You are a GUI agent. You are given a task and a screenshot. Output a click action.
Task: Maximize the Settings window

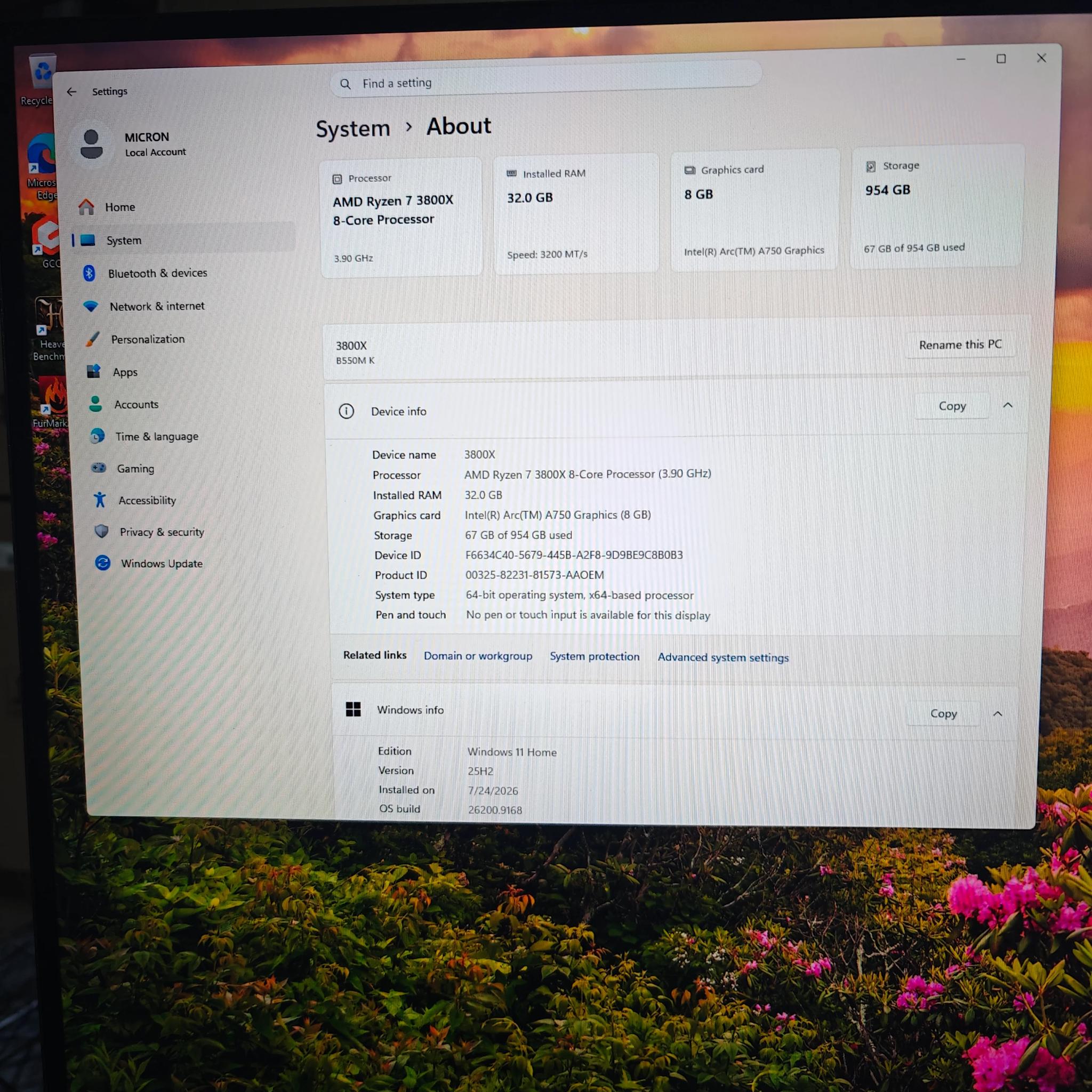coord(1001,59)
